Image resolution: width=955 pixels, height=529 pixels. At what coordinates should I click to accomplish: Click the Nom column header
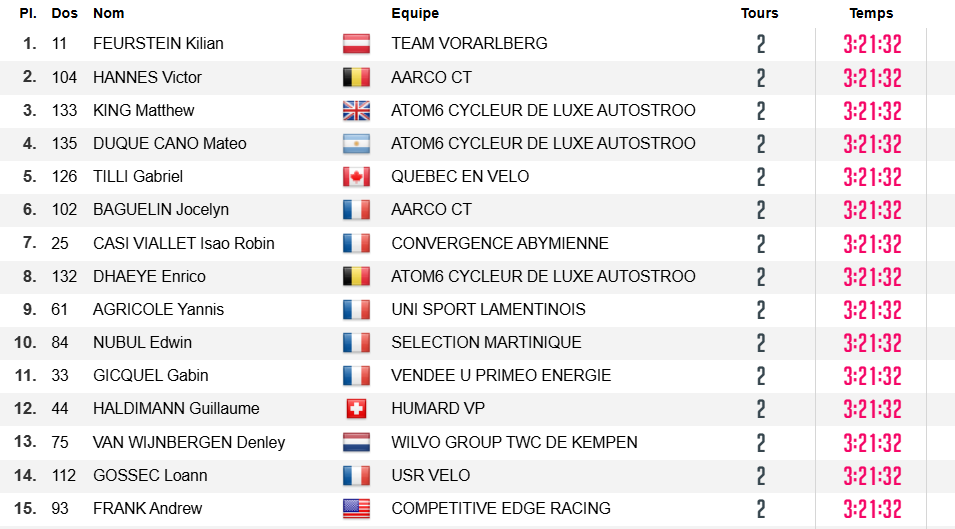(108, 13)
